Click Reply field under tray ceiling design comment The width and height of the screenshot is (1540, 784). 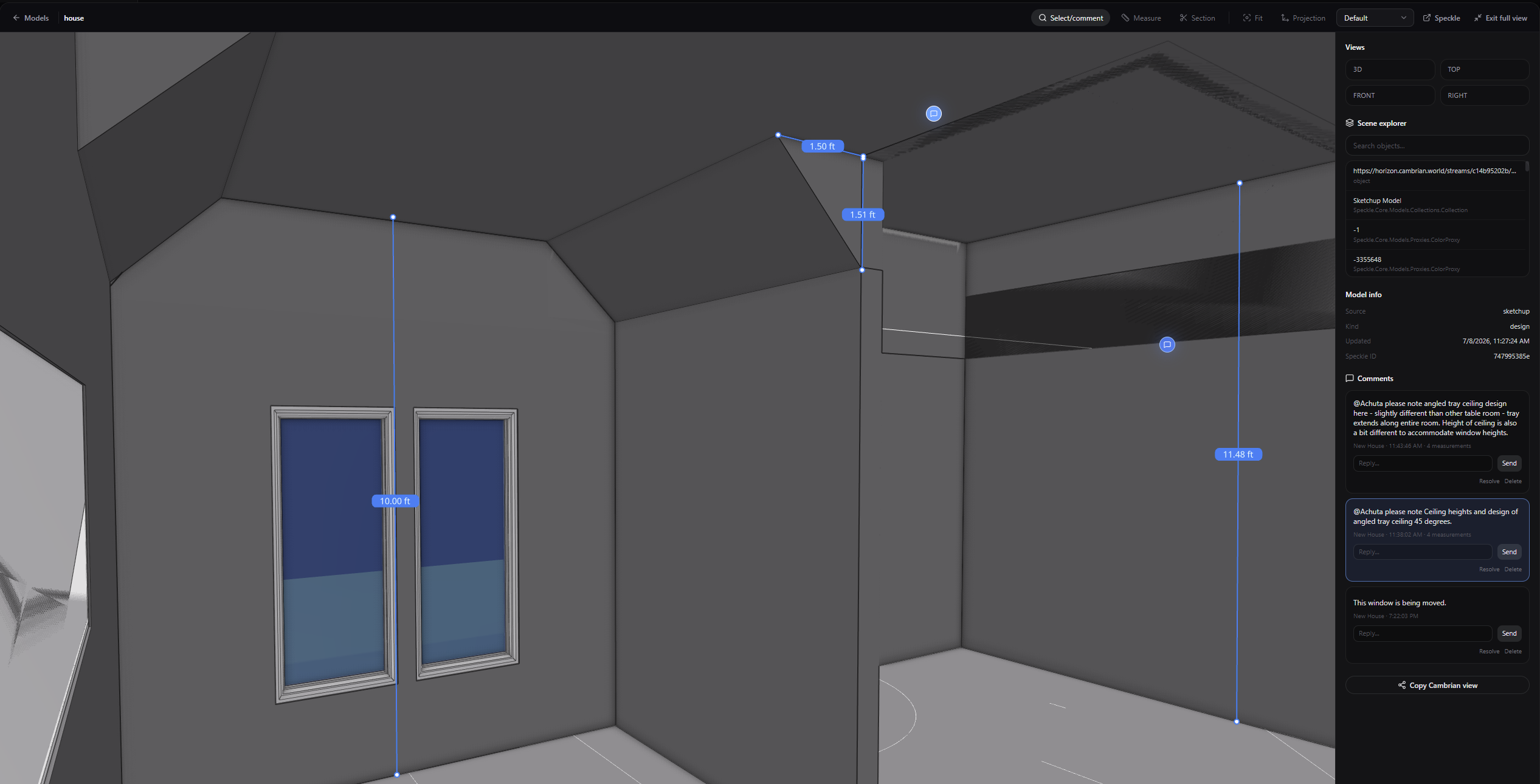[1422, 463]
